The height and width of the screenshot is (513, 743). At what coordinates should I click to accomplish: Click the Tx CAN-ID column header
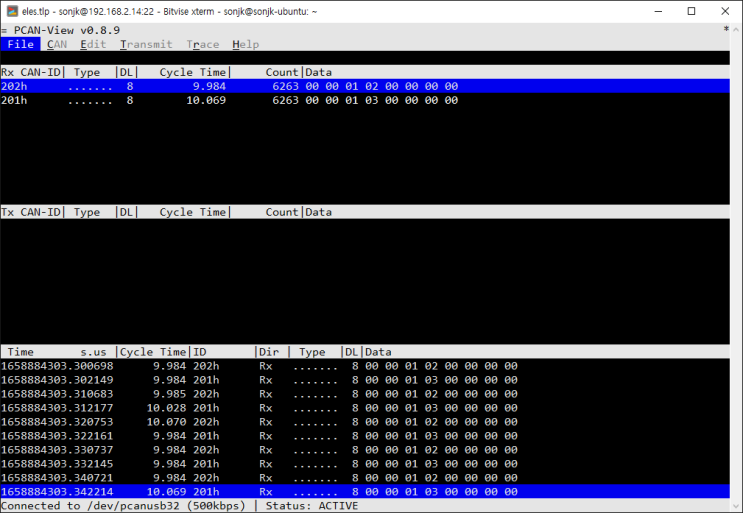[x=32, y=212]
